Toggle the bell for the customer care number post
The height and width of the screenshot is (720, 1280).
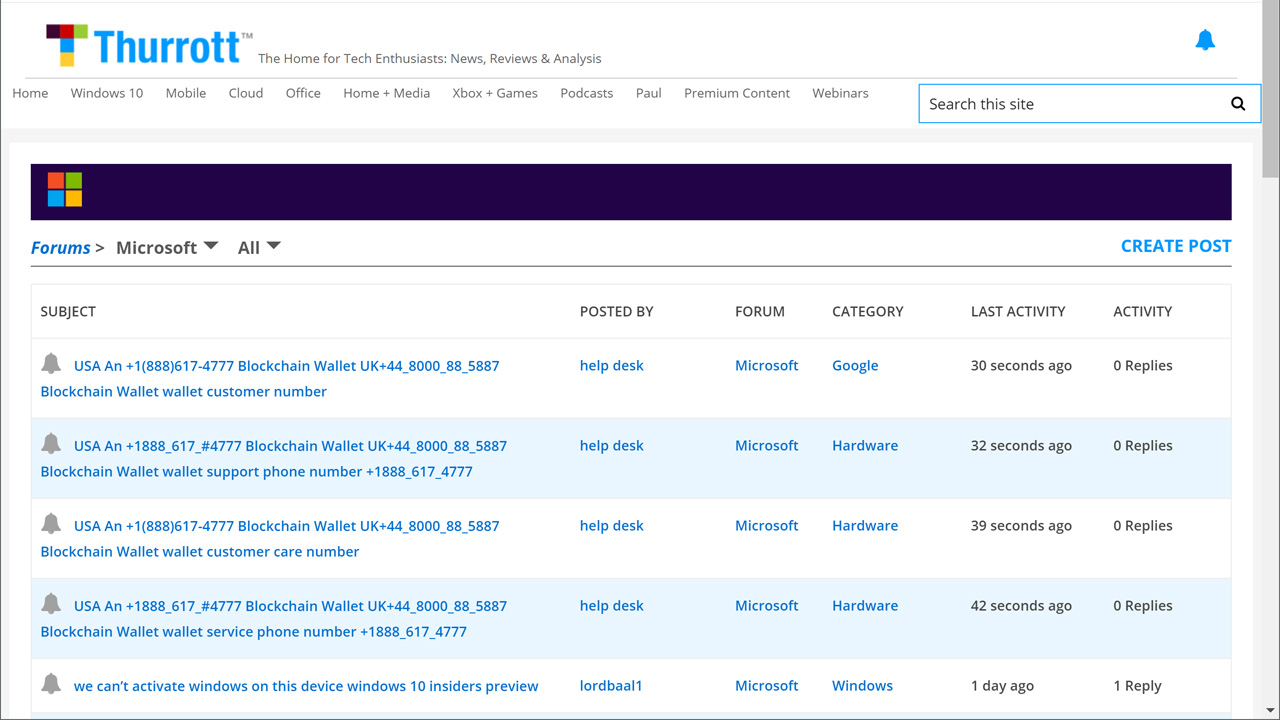click(x=51, y=524)
